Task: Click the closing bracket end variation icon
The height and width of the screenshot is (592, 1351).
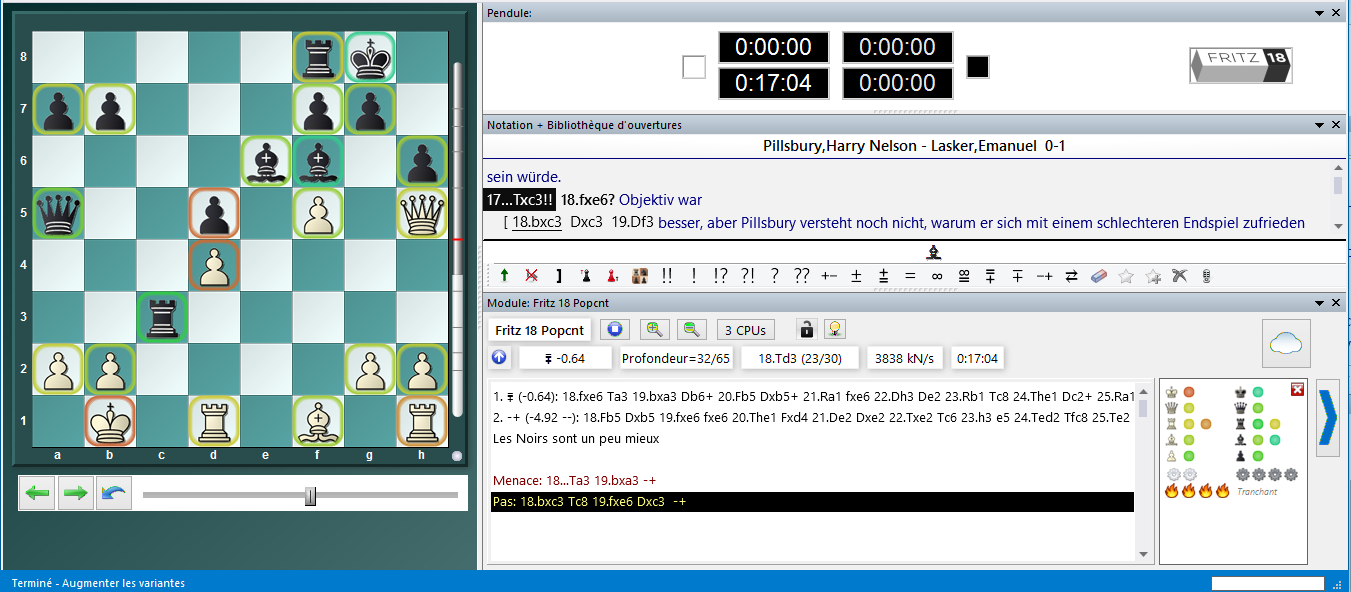Action: click(x=558, y=275)
